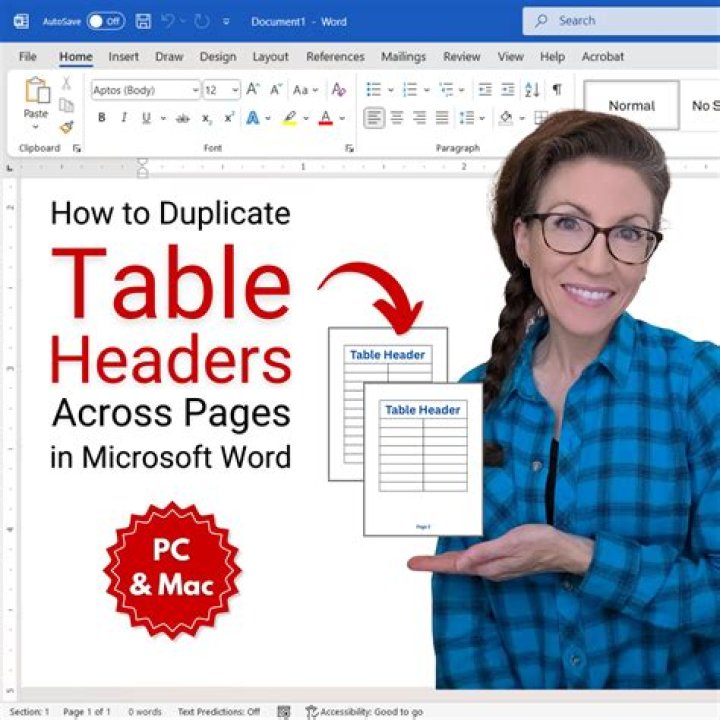This screenshot has height=720, width=720.
Task: Switch to the References tab
Action: point(335,56)
